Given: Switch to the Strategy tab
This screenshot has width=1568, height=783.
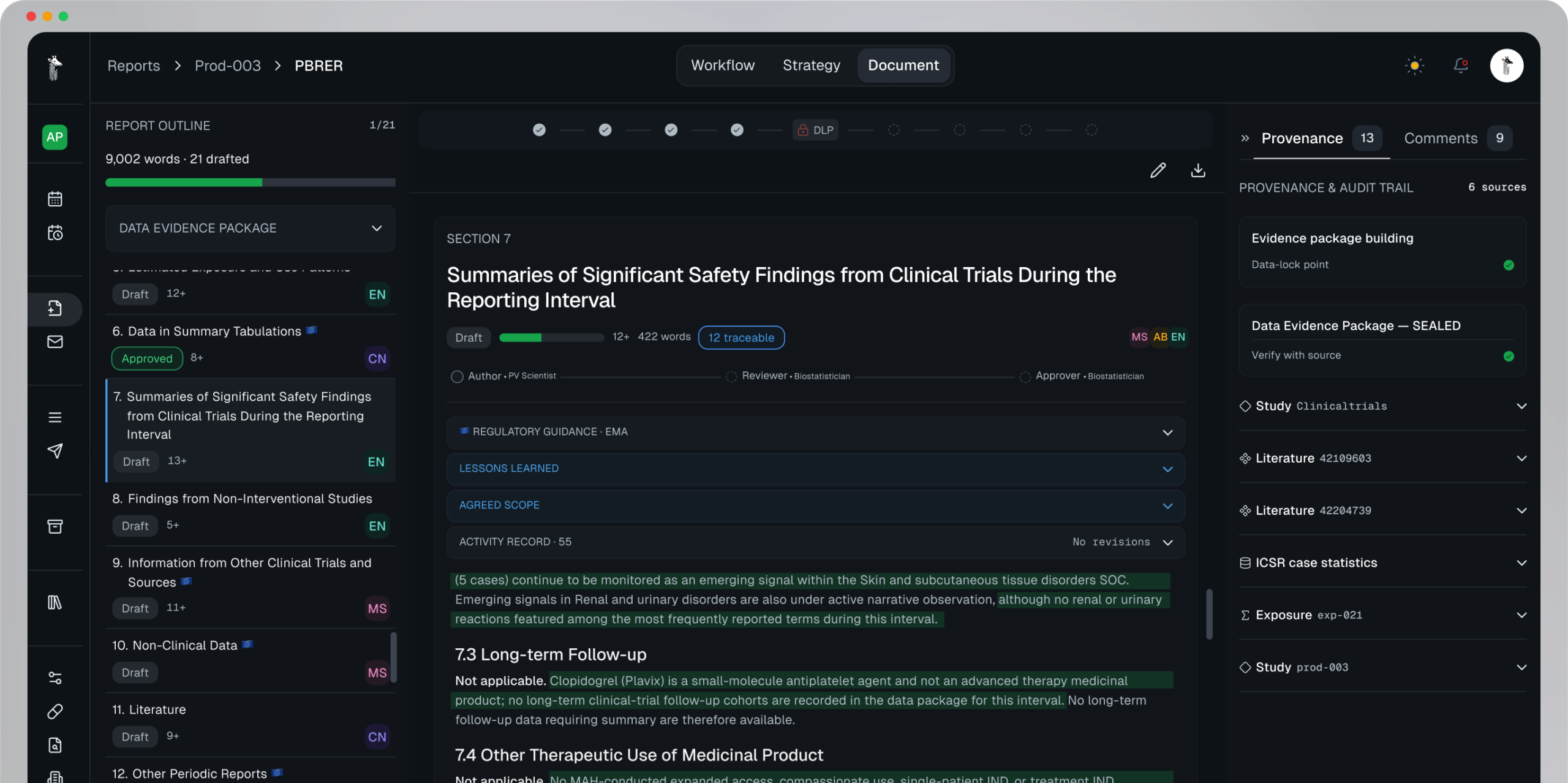Looking at the screenshot, I should [x=811, y=66].
